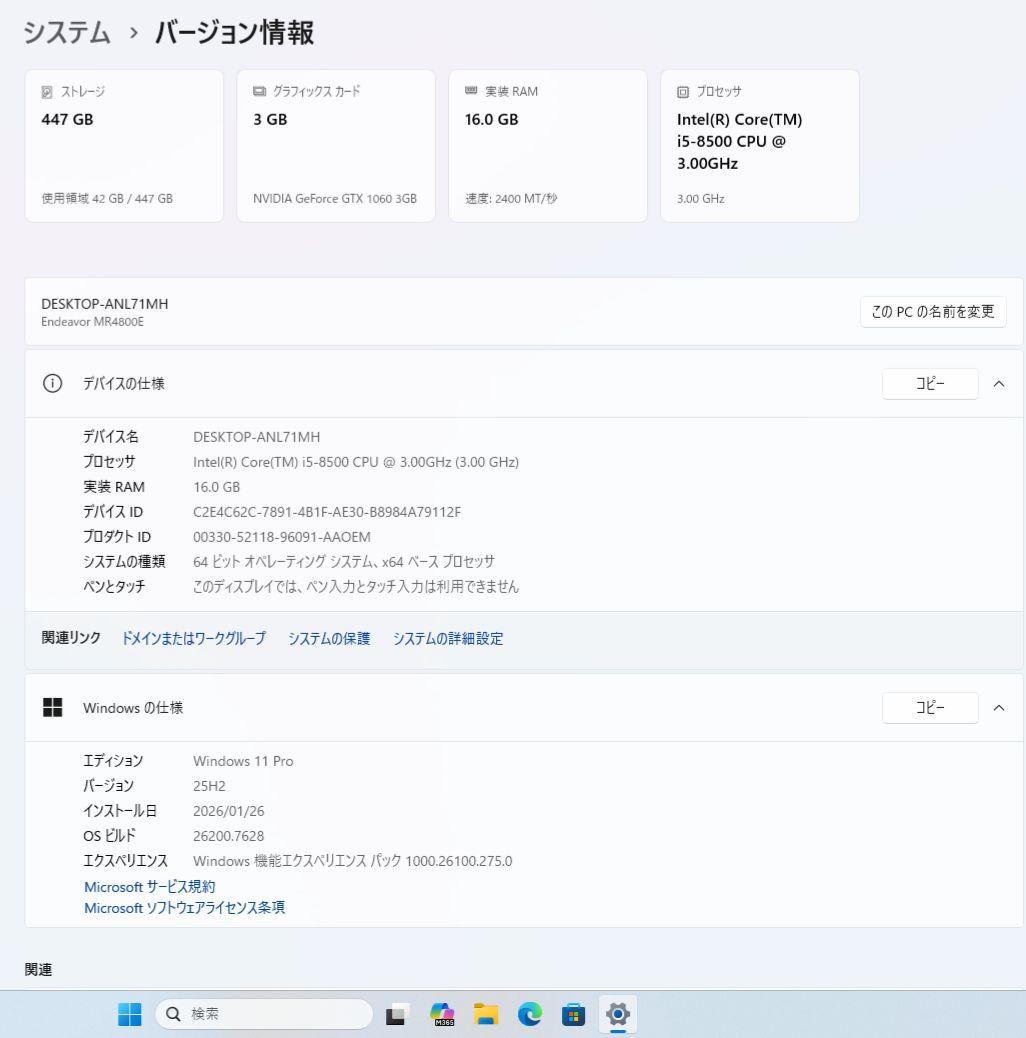
Task: Open Microsoft Edge from the taskbar
Action: coord(529,1013)
